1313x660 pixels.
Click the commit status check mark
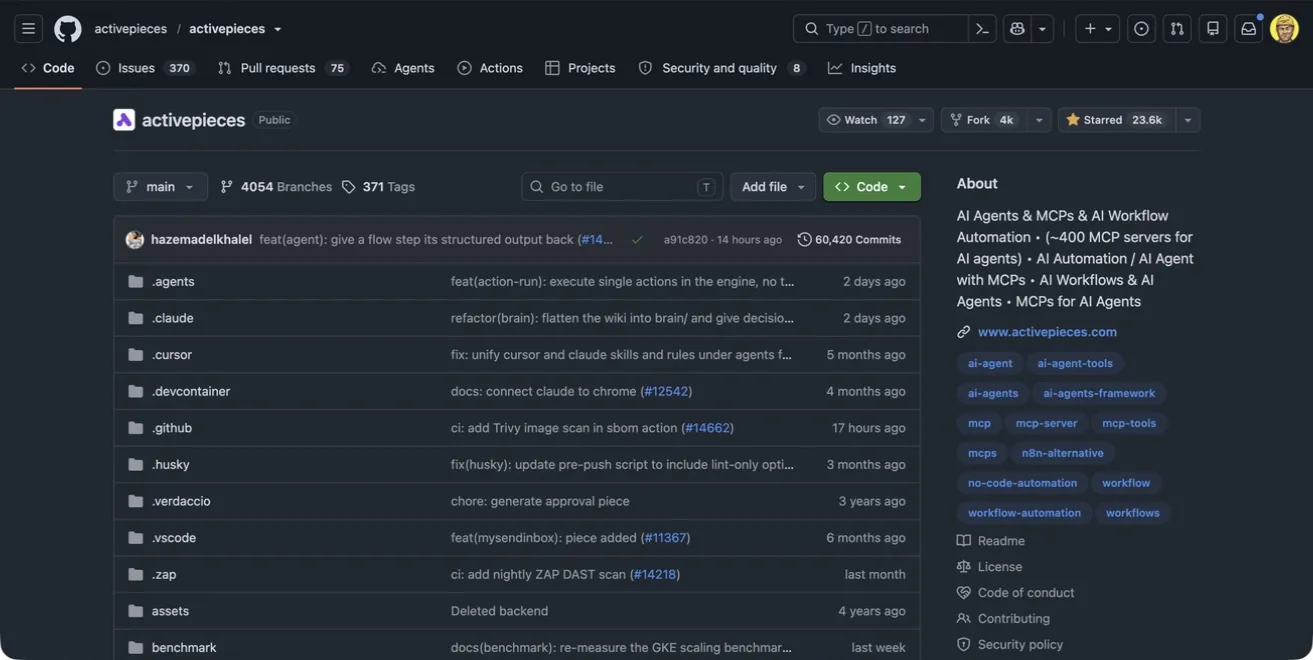(x=637, y=240)
